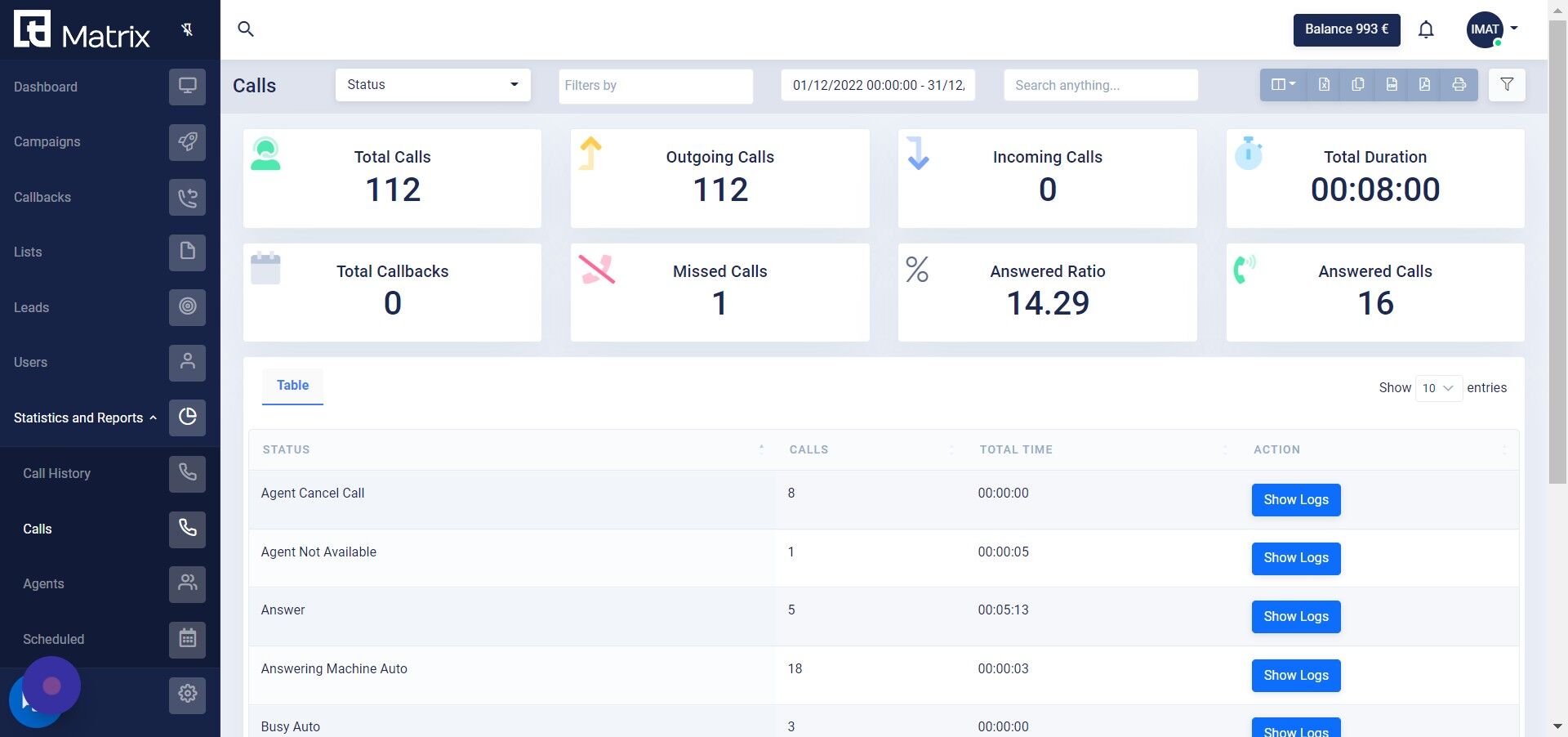Export table to Excel file
The image size is (1568, 737).
pos(1324,85)
